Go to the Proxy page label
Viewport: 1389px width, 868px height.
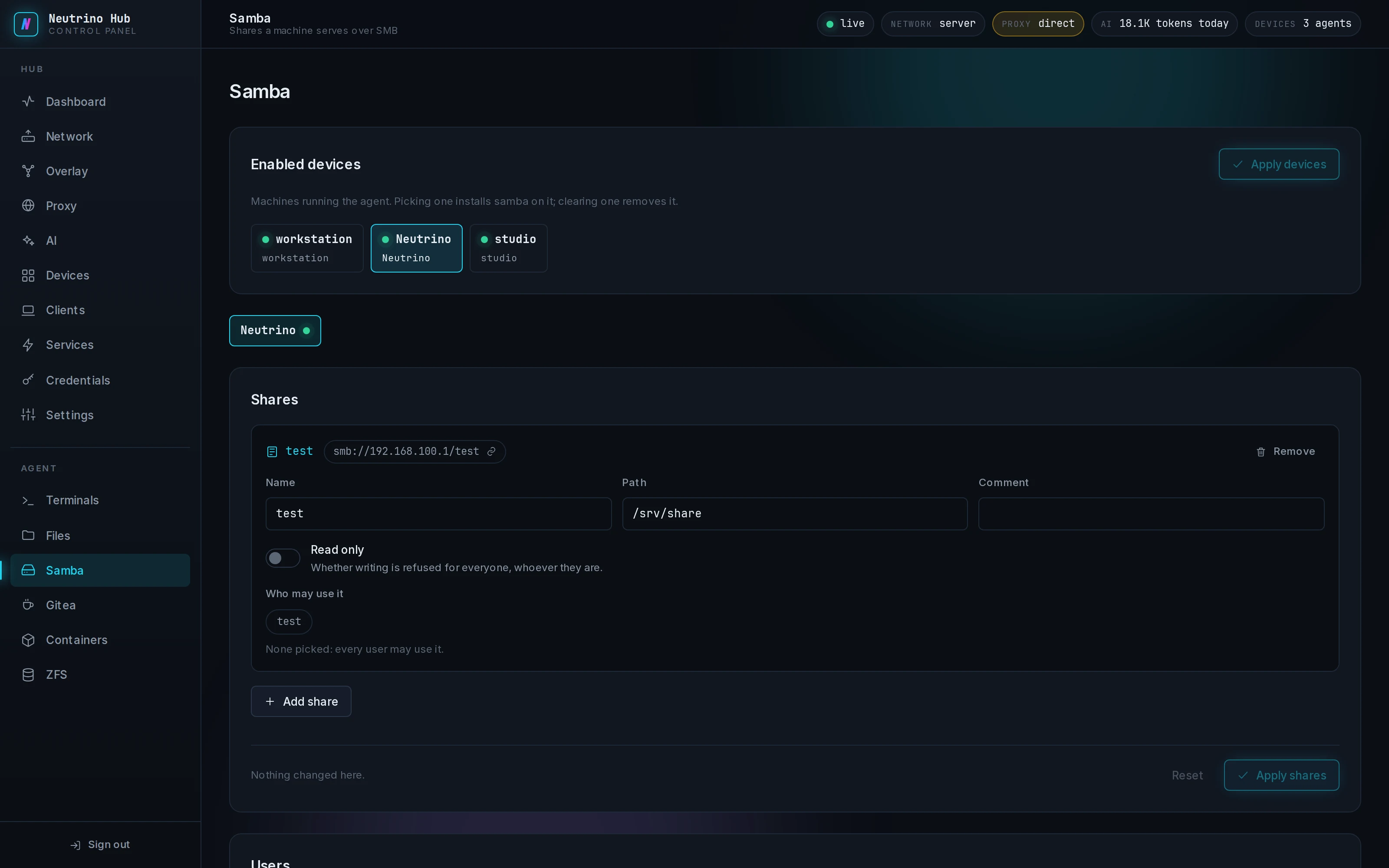61,206
